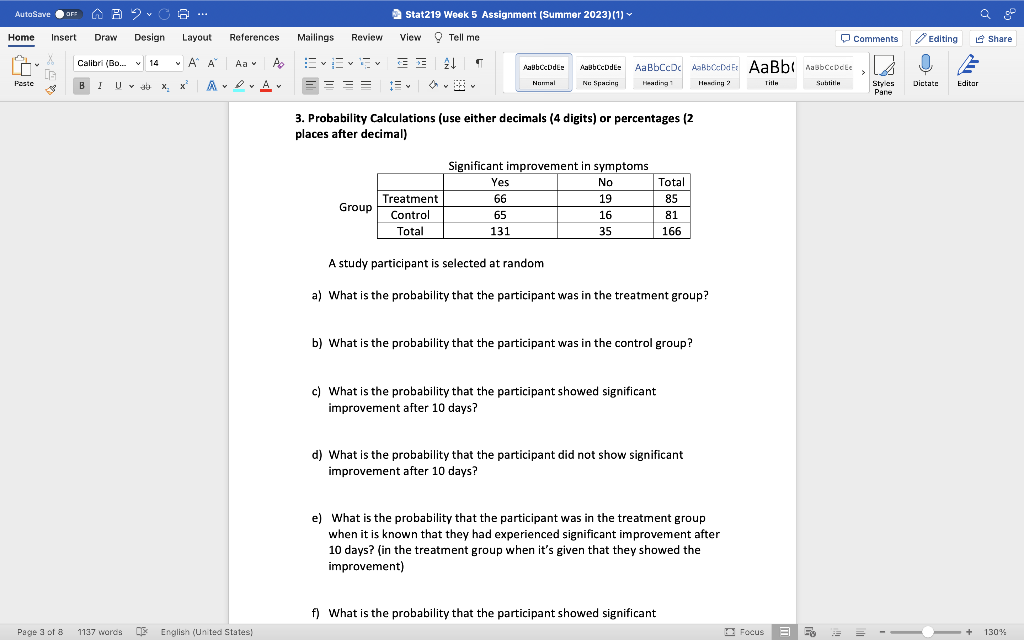
Task: Apply center alignment to the text
Action: pos(329,85)
